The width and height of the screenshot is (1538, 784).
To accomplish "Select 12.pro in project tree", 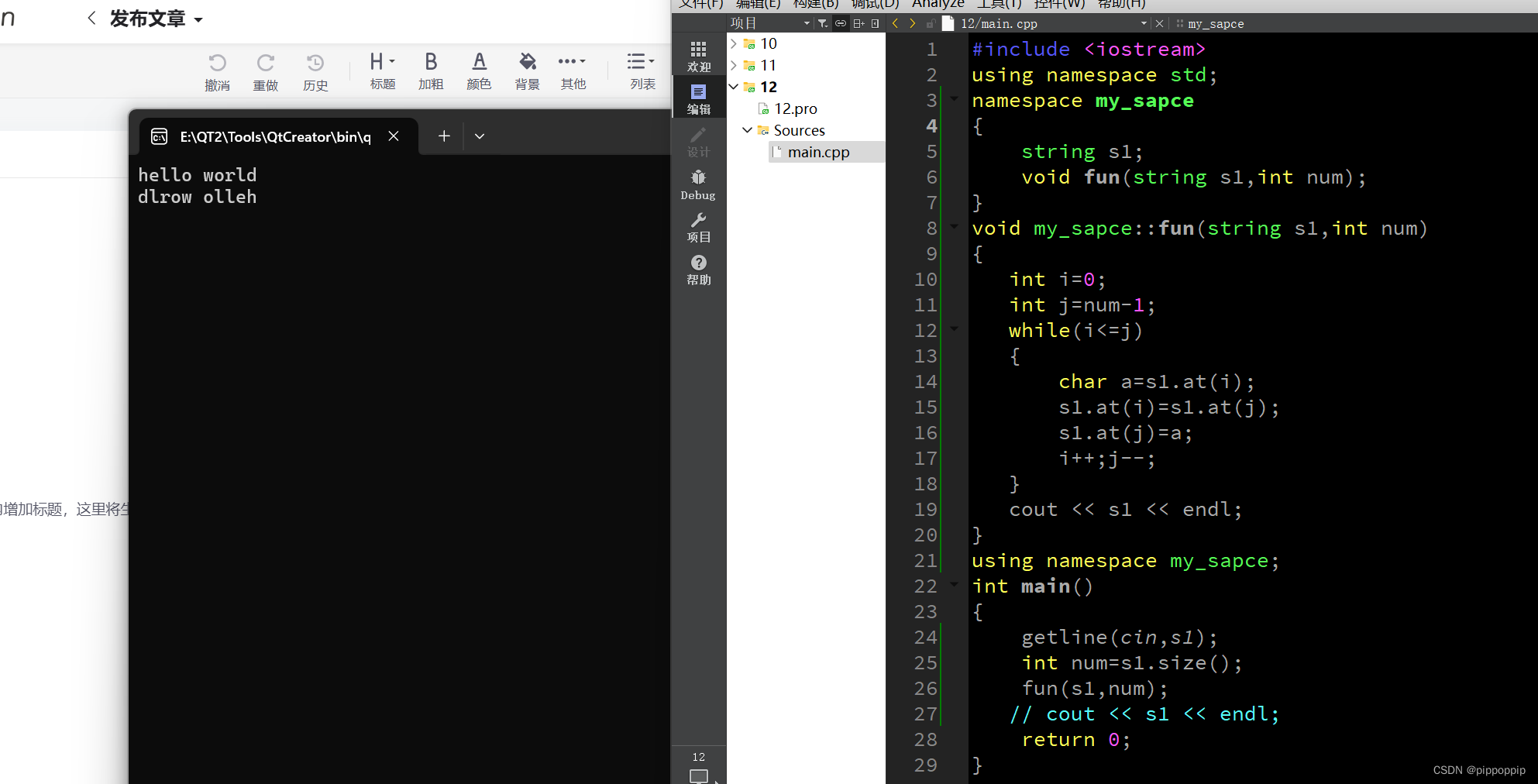I will click(x=796, y=108).
